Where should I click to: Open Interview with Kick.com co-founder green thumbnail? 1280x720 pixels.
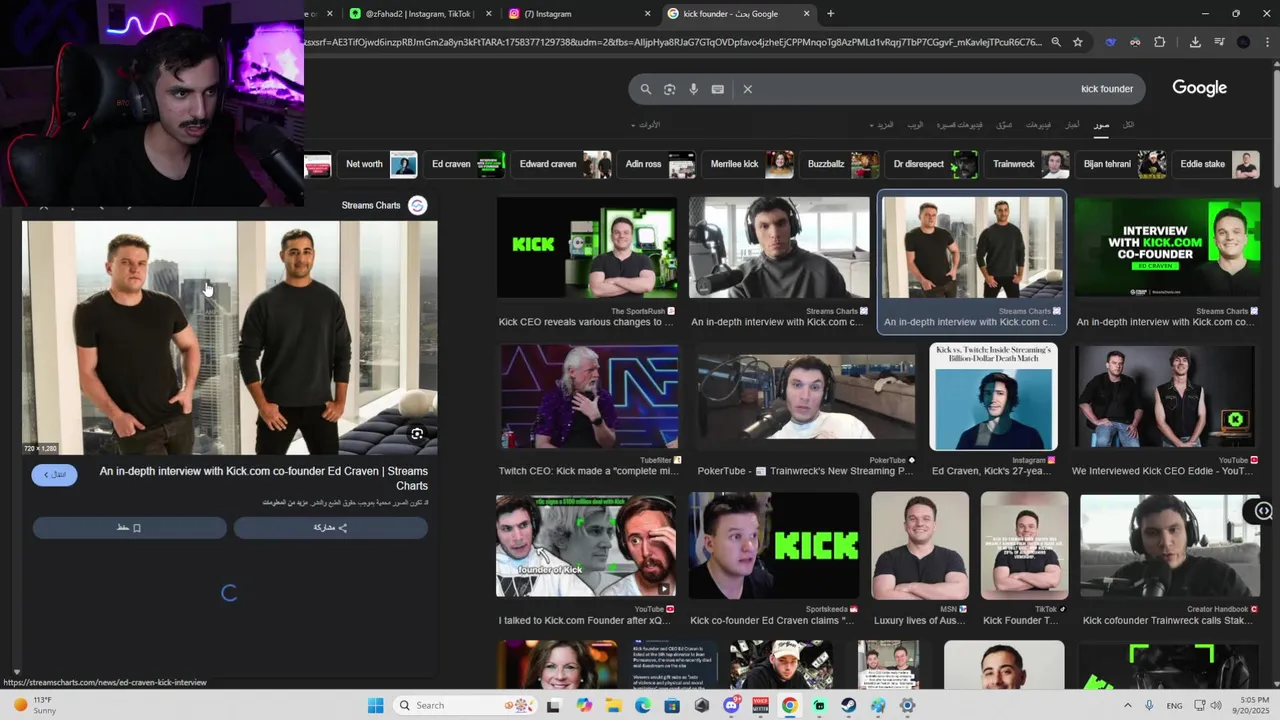click(x=1167, y=248)
